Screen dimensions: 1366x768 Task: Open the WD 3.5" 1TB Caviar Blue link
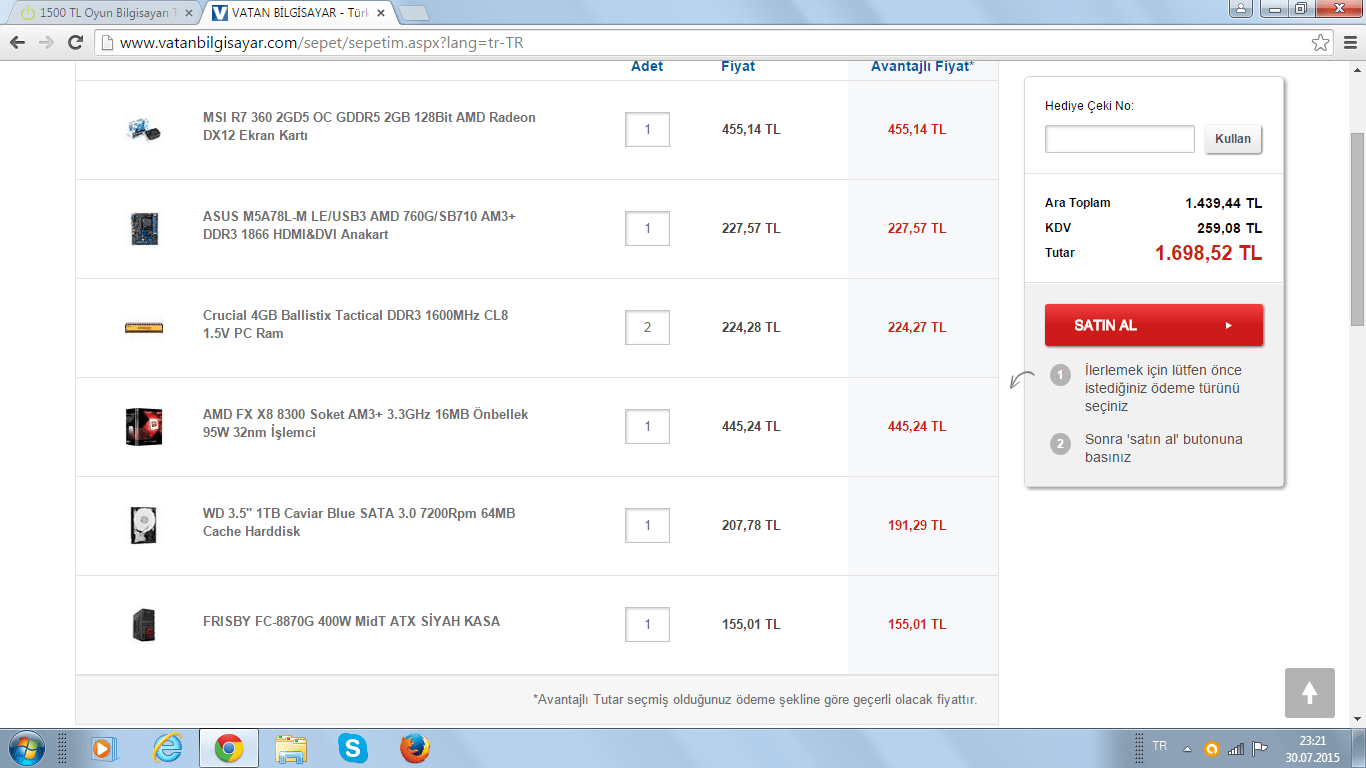click(x=359, y=522)
